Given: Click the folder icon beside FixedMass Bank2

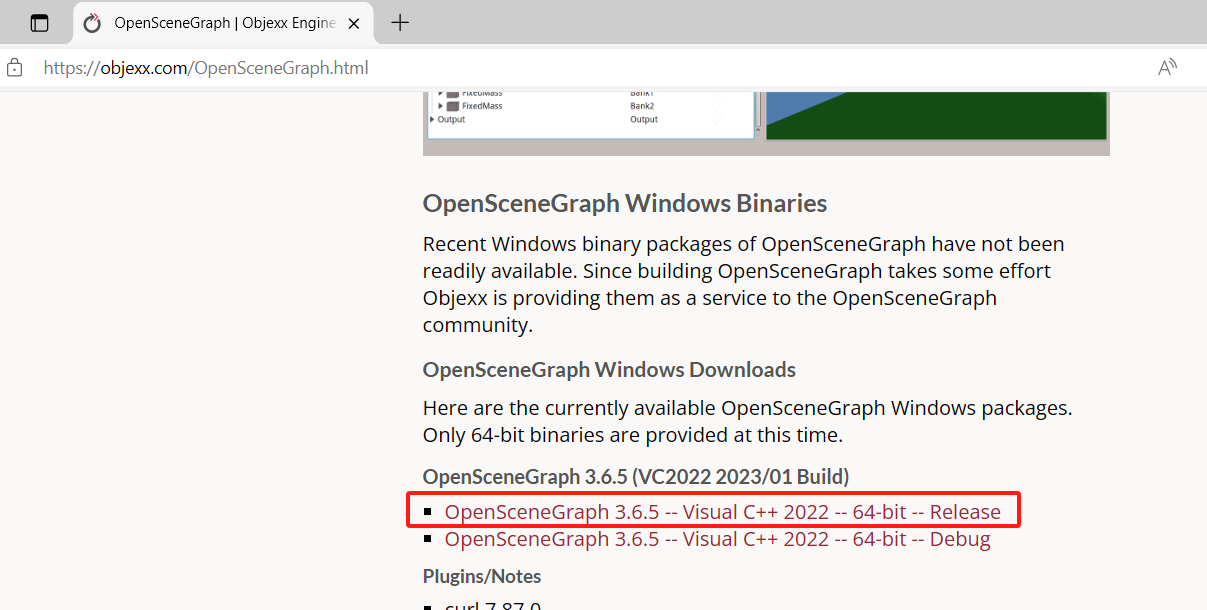Looking at the screenshot, I should (x=452, y=106).
